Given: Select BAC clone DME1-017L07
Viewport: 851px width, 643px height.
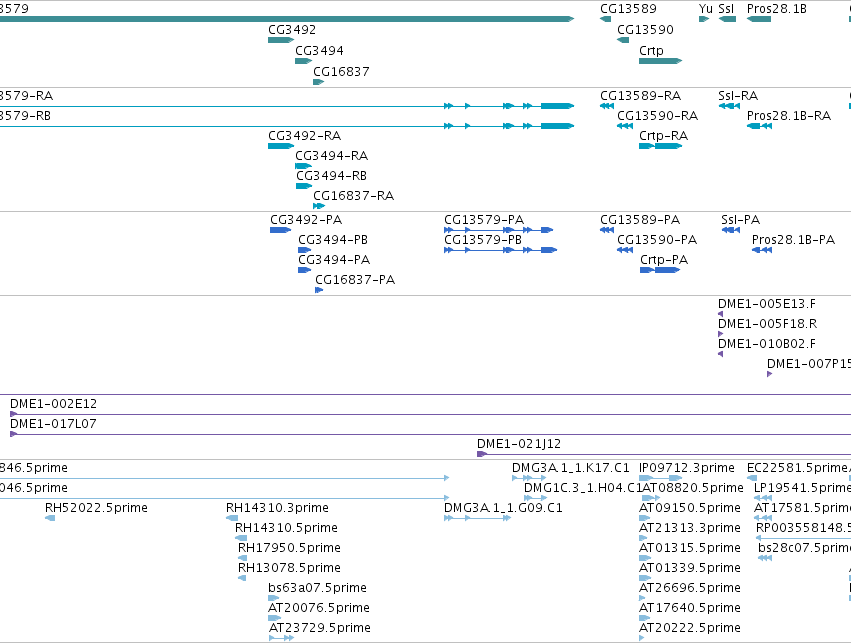Looking at the screenshot, I should [430, 435].
